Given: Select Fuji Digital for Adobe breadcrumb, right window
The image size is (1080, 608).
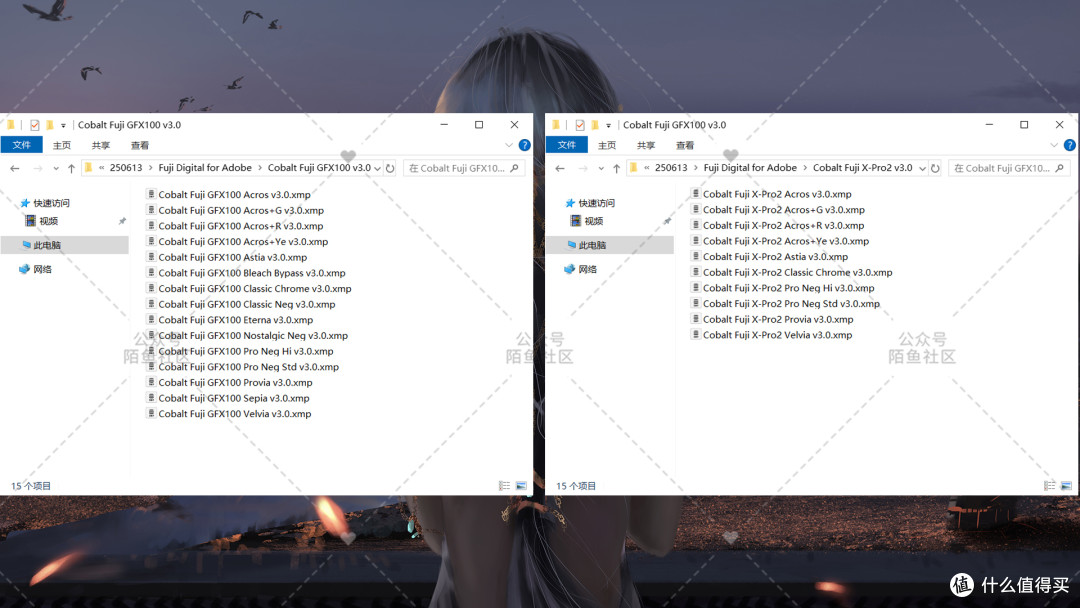Looking at the screenshot, I should click(x=750, y=167).
